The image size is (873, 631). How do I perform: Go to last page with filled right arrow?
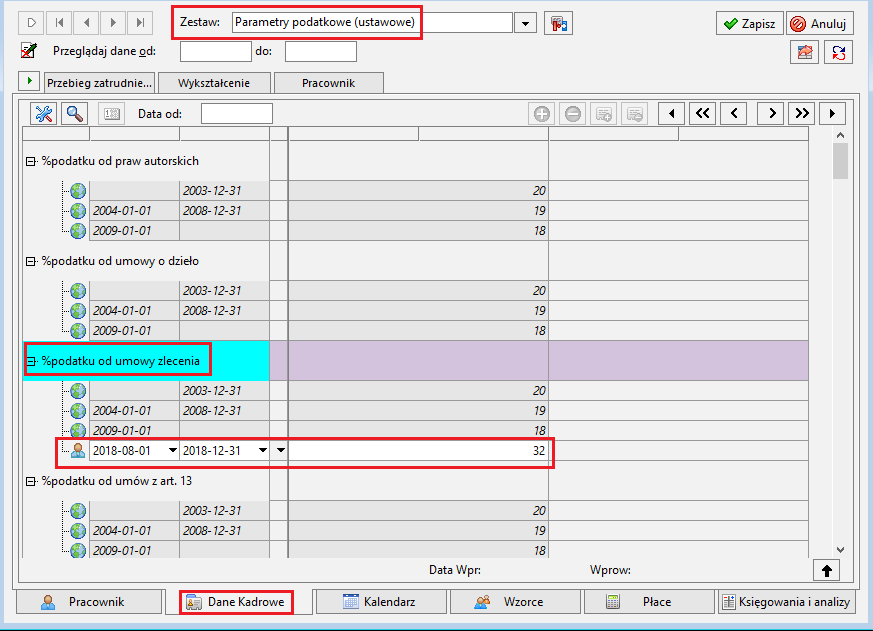[832, 114]
